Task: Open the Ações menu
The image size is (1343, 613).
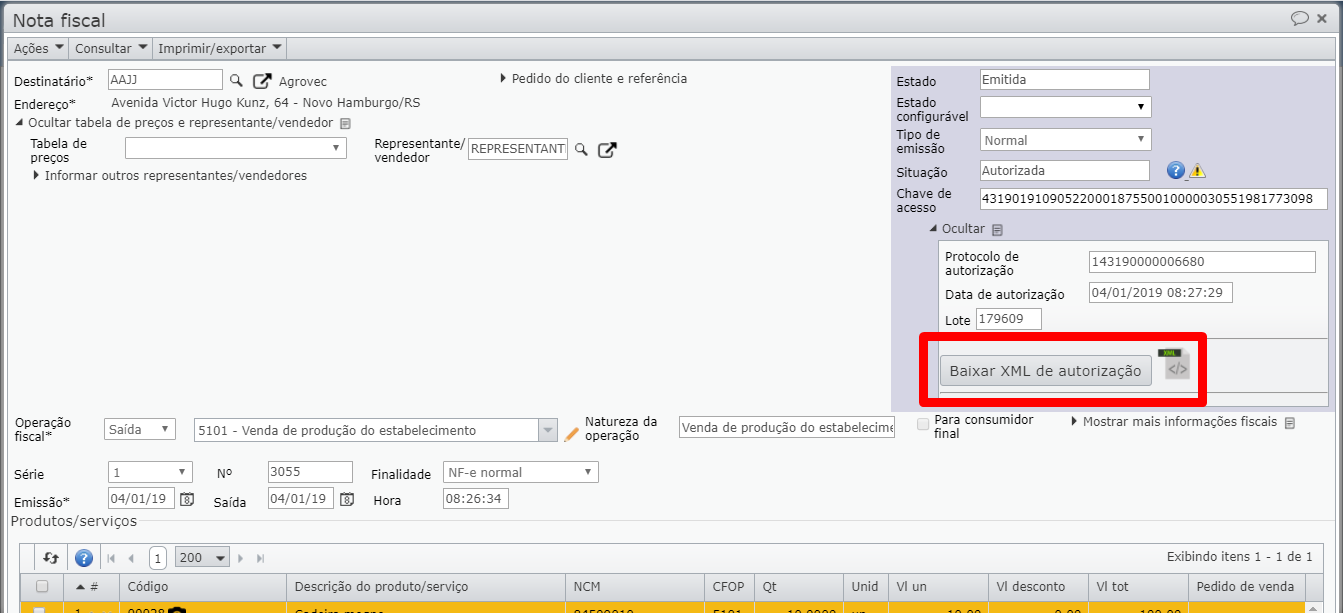Action: coord(39,48)
